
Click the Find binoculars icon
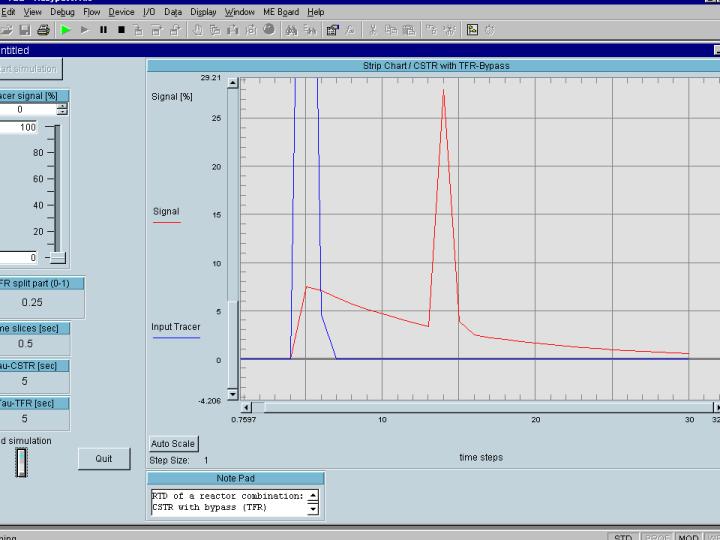pos(291,30)
